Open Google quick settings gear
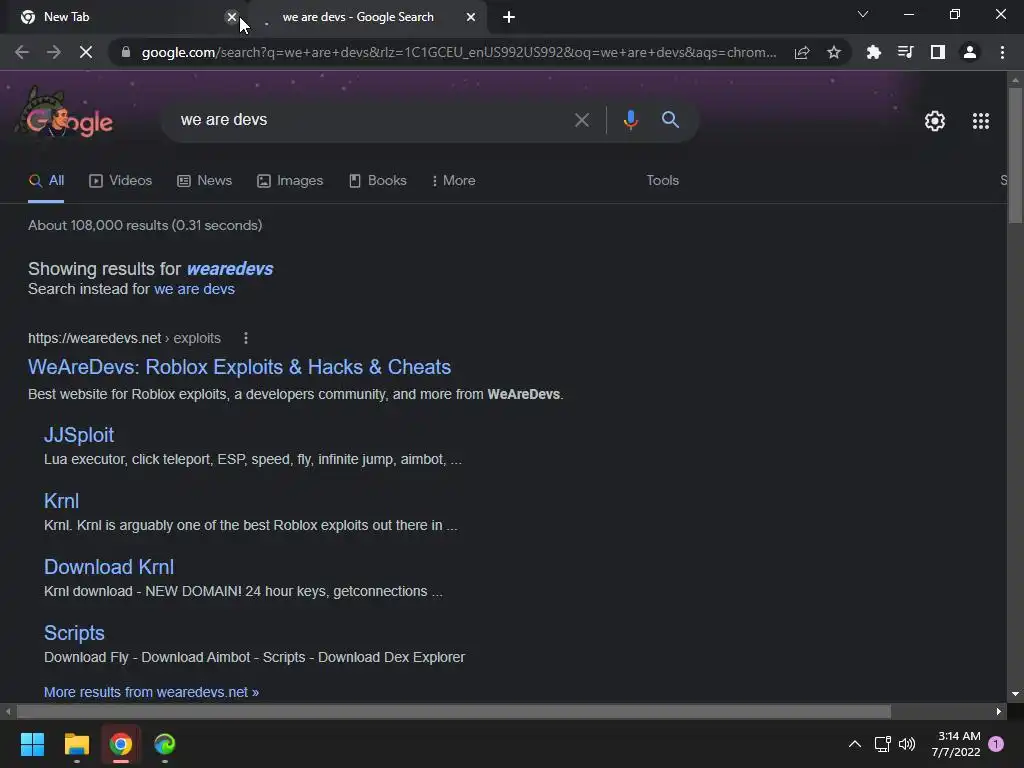1024x768 pixels. point(935,121)
